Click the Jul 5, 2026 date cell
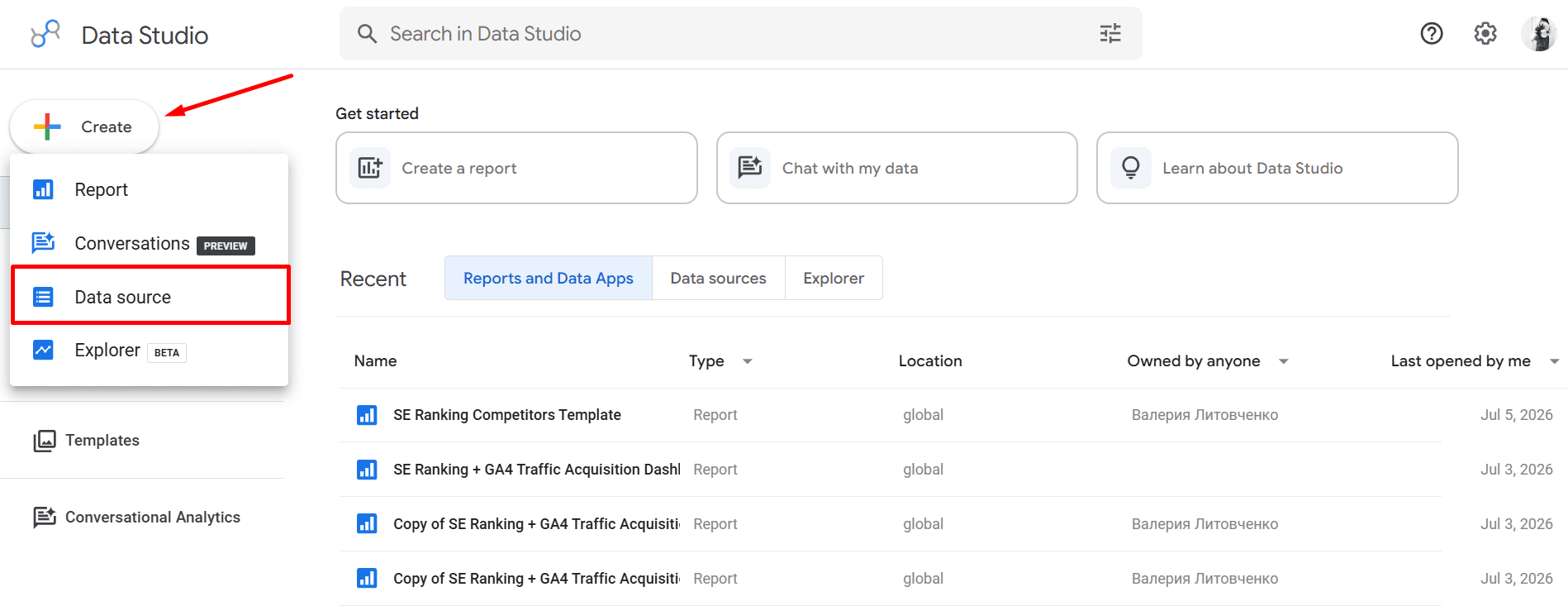This screenshot has height=606, width=1568. 1517,415
